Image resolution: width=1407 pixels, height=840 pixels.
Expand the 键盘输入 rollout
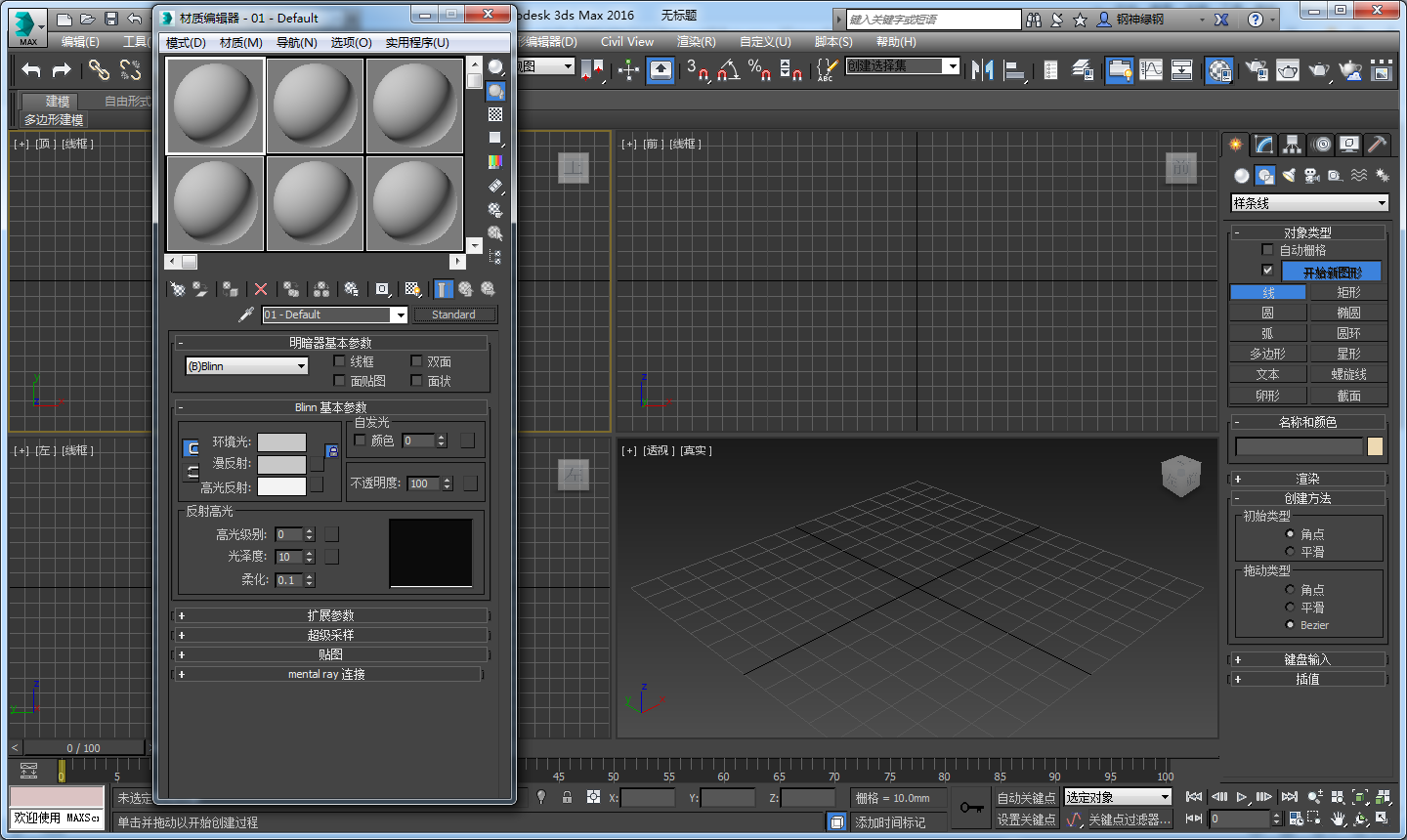coord(1307,659)
